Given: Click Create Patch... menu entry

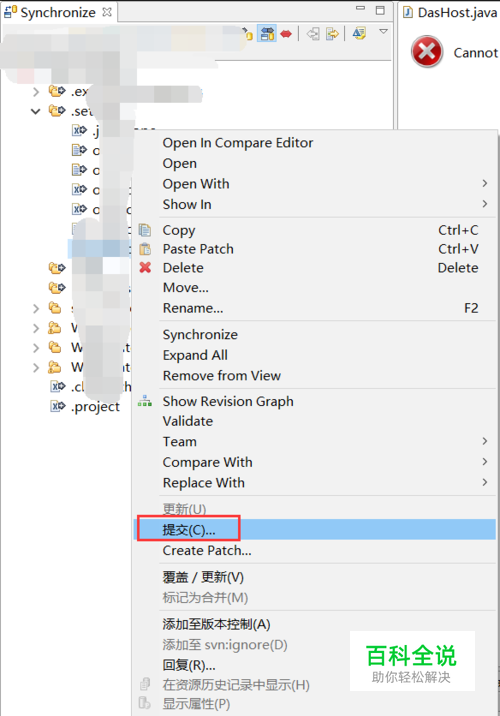Looking at the screenshot, I should [x=207, y=551].
